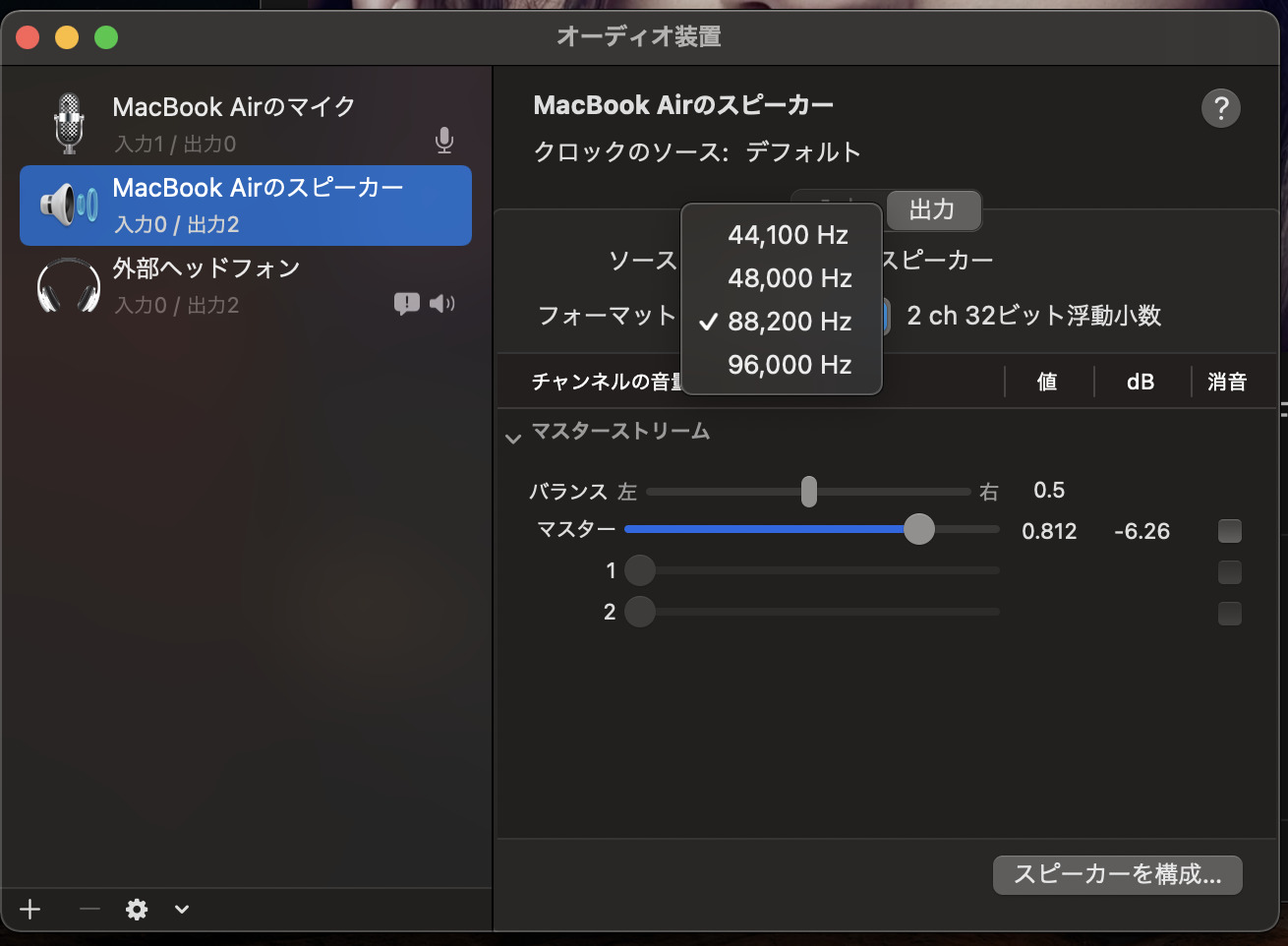Toggle the master mute checkbox
The height and width of the screenshot is (946, 1288).
click(1229, 531)
